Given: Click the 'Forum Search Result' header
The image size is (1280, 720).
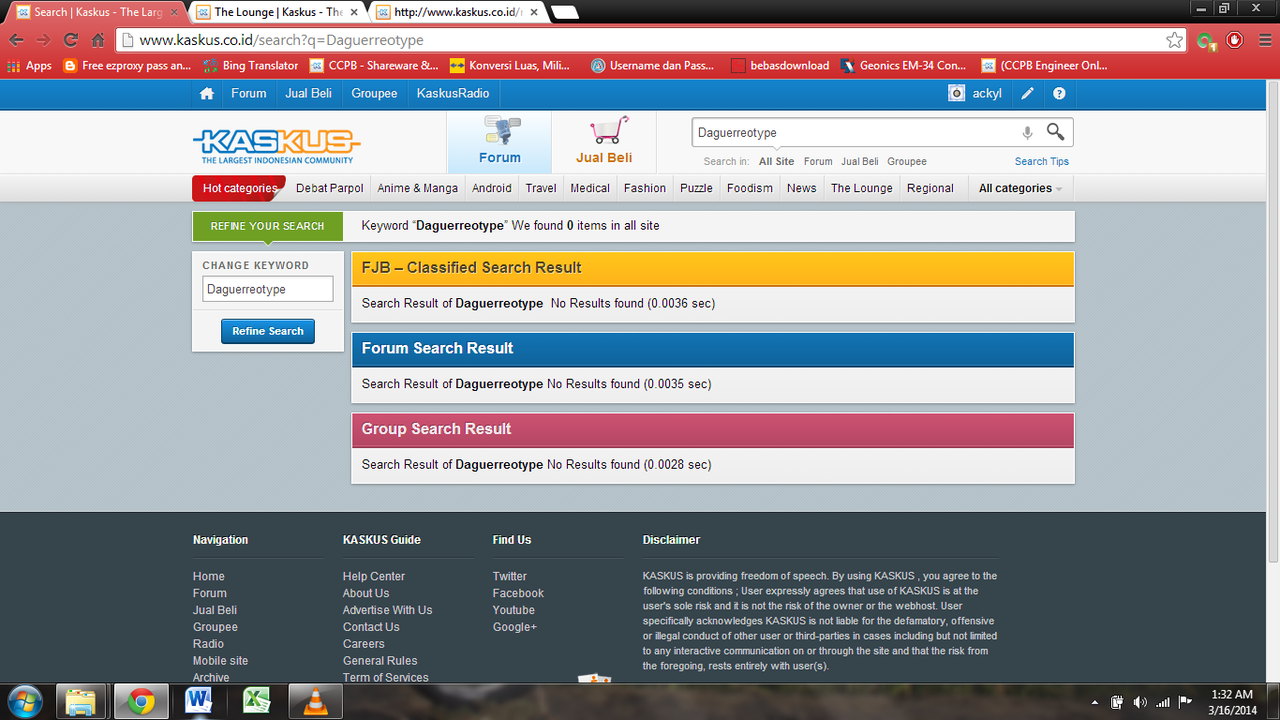Looking at the screenshot, I should [x=713, y=348].
